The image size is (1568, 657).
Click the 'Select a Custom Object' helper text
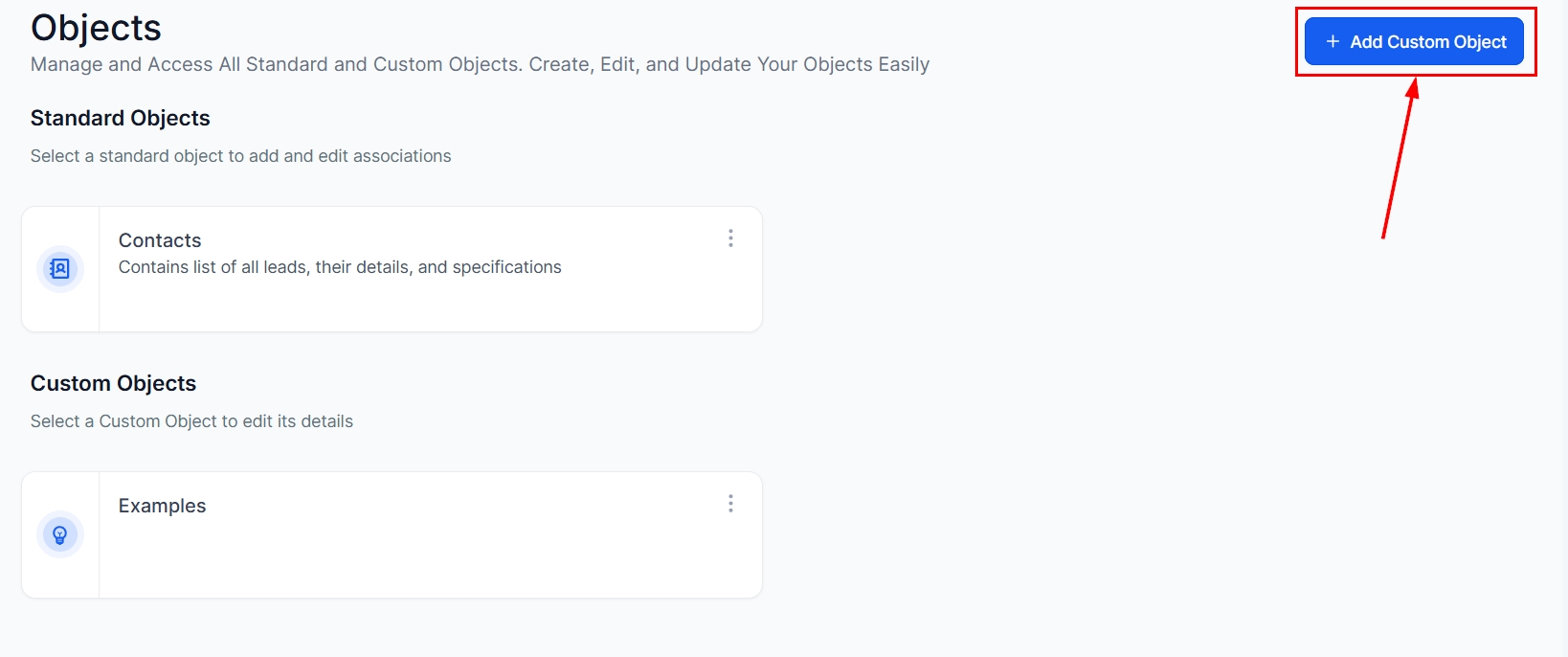pos(191,421)
